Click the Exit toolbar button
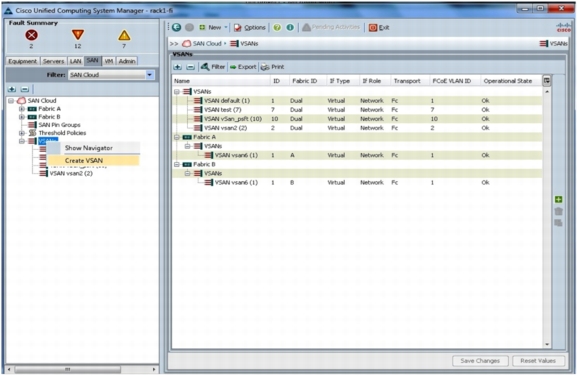 (x=379, y=28)
